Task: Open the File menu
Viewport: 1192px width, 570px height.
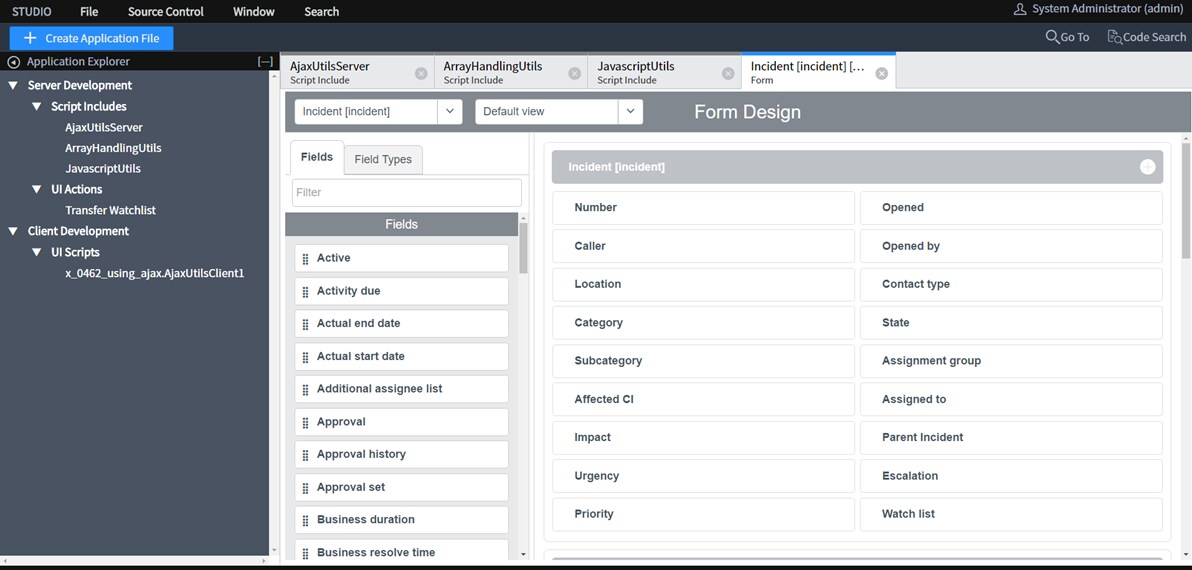Action: 89,11
